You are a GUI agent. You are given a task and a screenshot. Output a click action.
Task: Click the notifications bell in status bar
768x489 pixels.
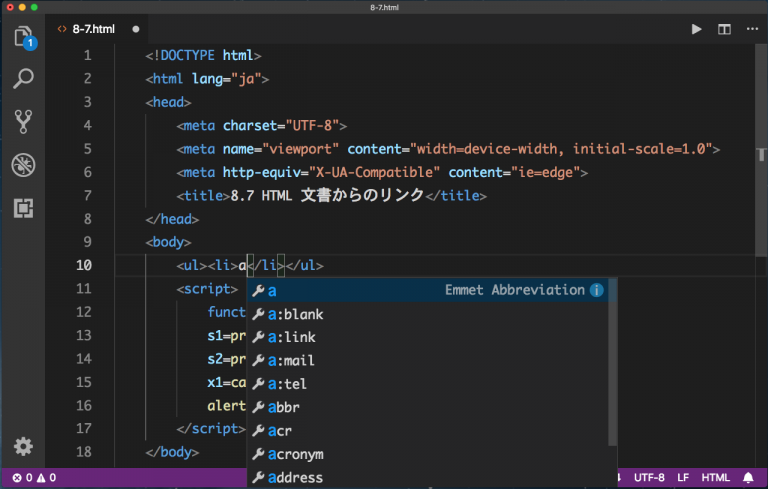pyautogui.click(x=748, y=477)
